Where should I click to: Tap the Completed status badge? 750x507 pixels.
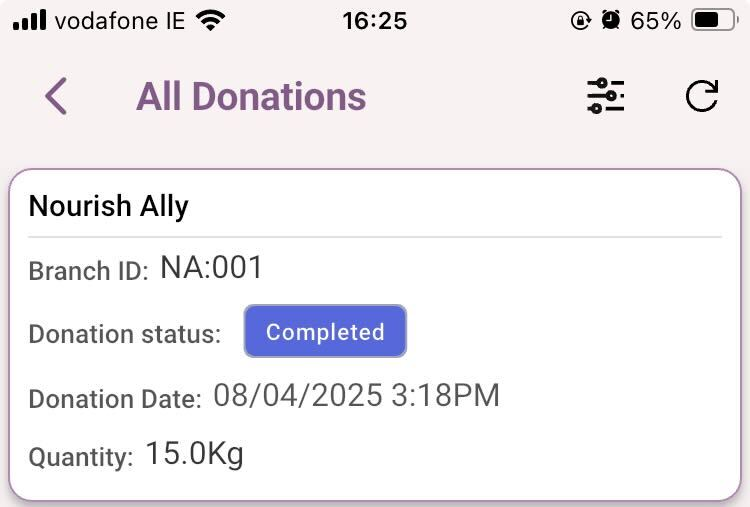(x=325, y=331)
